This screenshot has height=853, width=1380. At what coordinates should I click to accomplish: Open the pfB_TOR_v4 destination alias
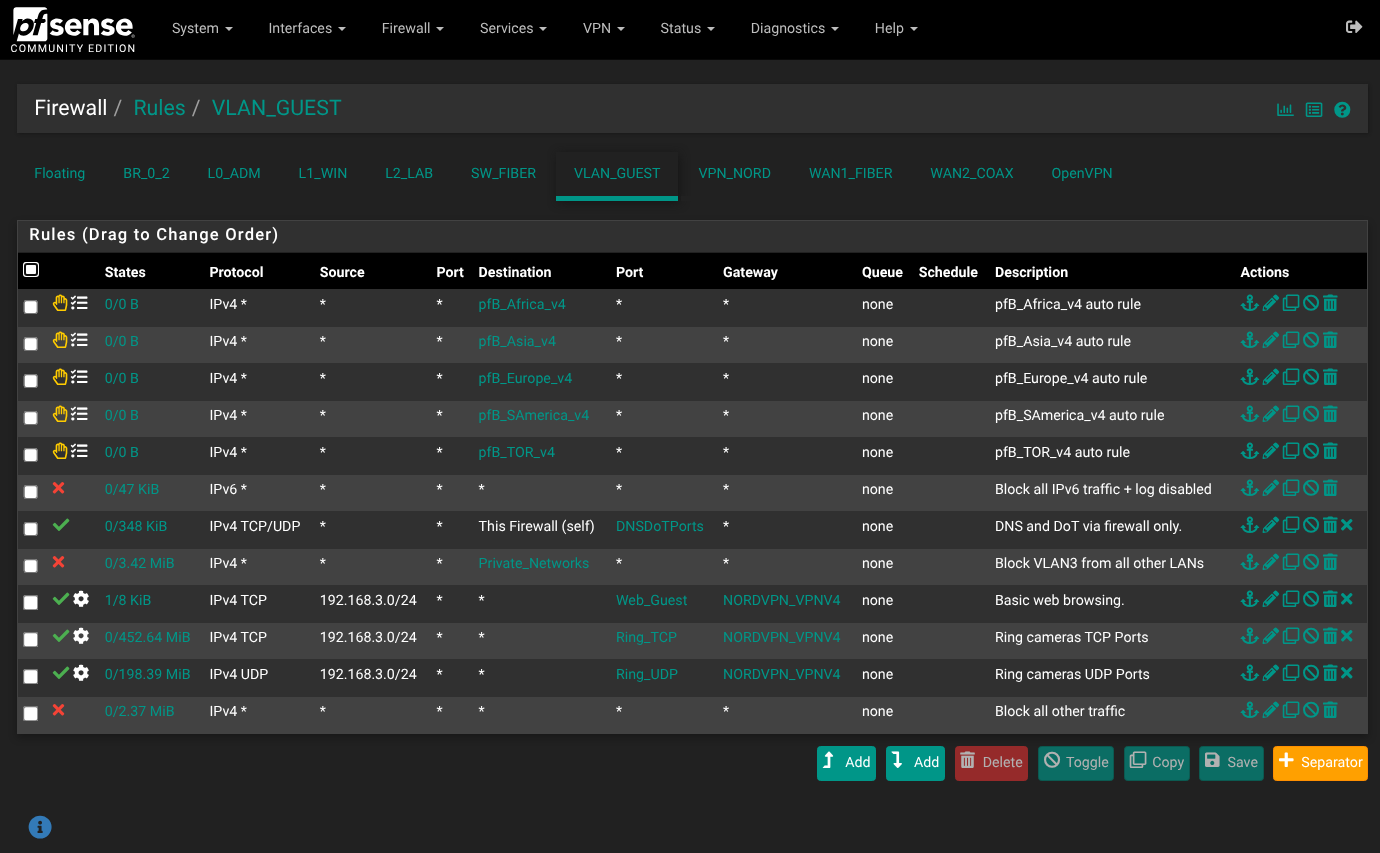[517, 452]
